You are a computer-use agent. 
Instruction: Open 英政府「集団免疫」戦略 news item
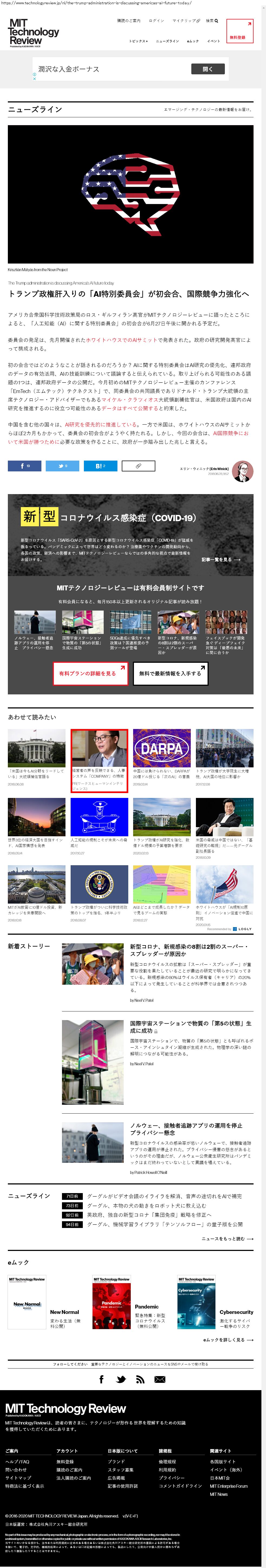pyautogui.click(x=149, y=1214)
